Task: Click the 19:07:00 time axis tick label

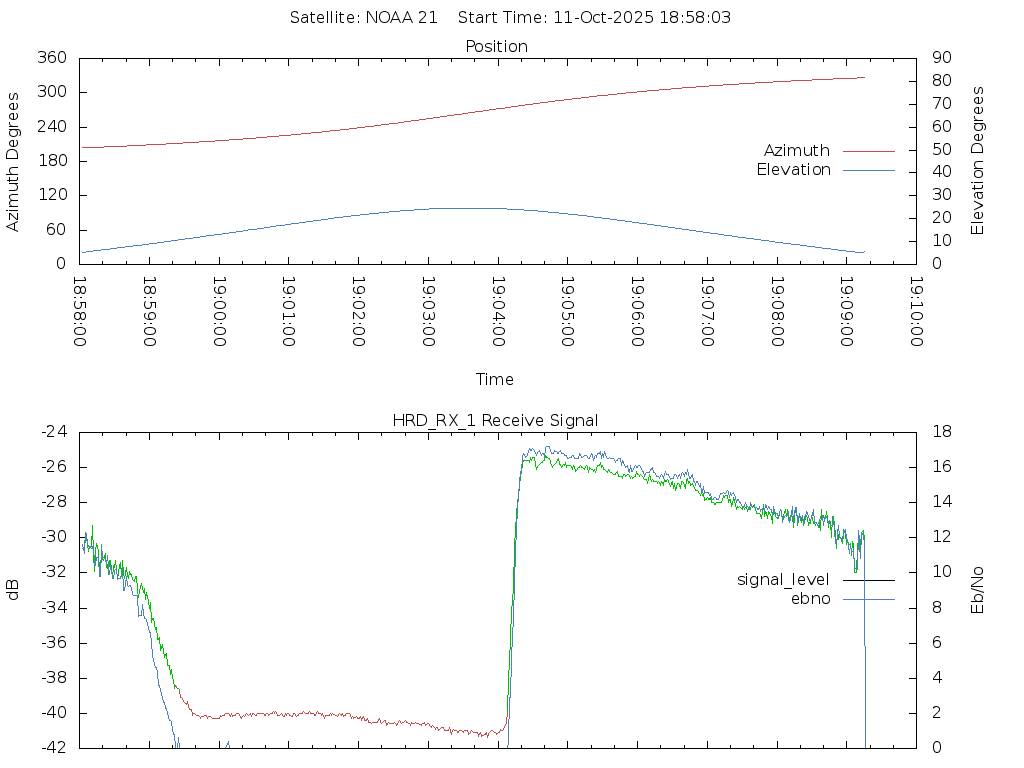Action: pyautogui.click(x=706, y=312)
